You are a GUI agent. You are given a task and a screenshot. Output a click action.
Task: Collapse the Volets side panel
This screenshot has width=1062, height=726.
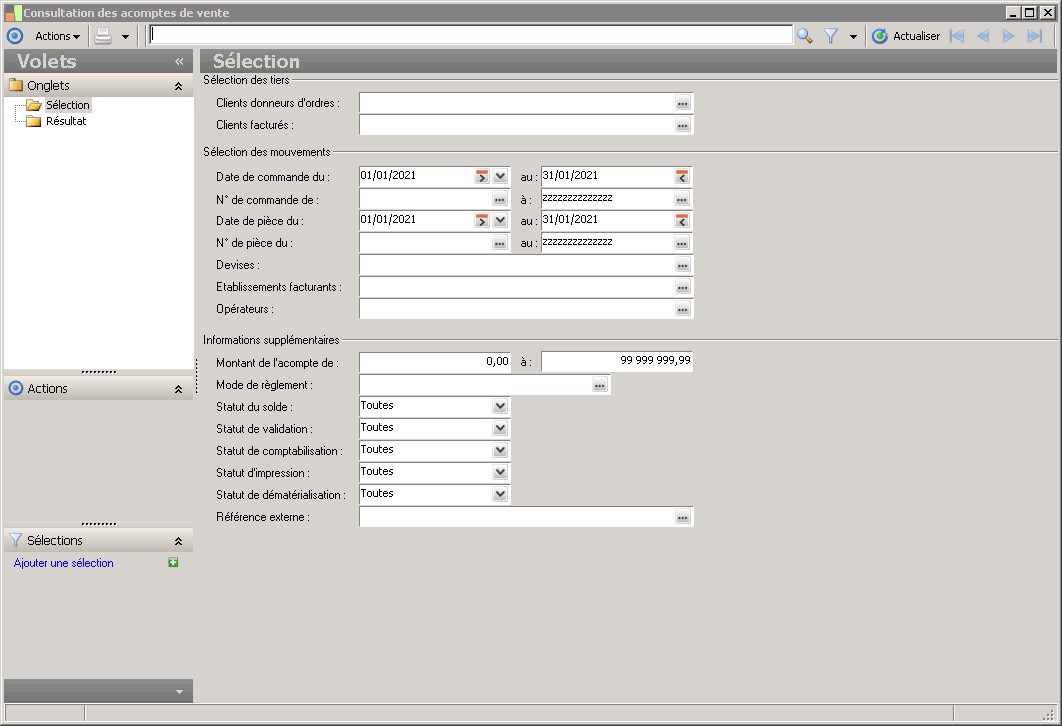pos(179,62)
